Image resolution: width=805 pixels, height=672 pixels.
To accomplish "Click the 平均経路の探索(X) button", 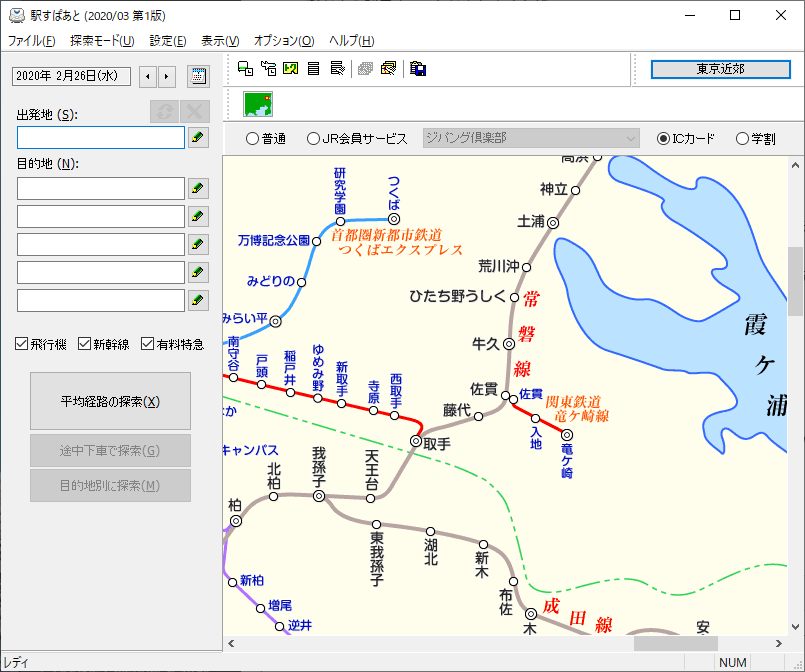I will click(110, 401).
